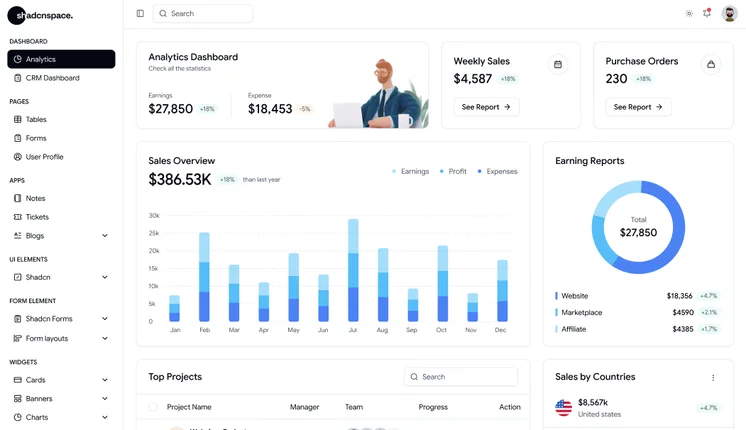Click the Shadcn Forms icon
The width and height of the screenshot is (746, 430).
click(x=18, y=319)
